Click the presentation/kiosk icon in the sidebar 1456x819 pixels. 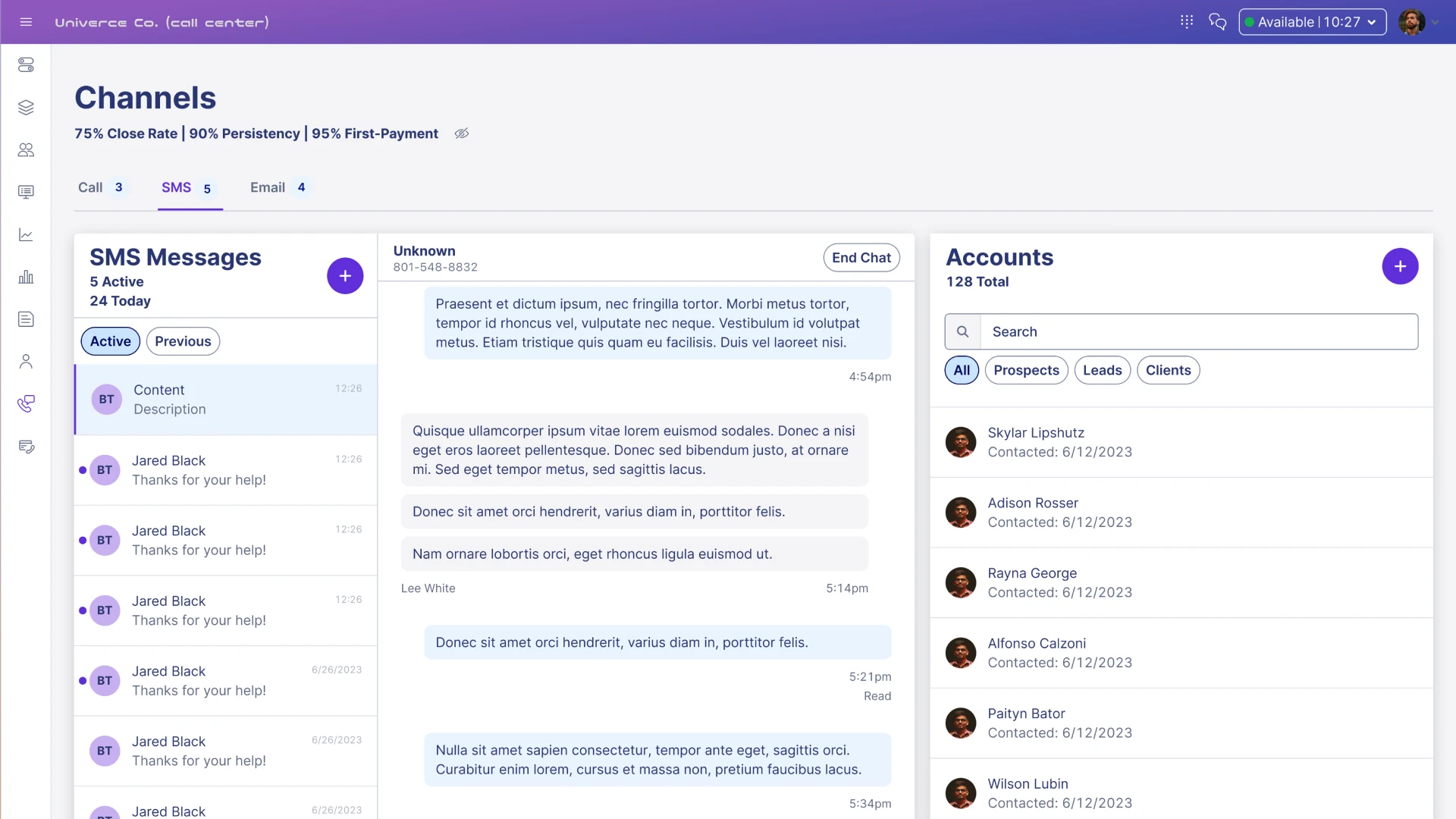27,192
